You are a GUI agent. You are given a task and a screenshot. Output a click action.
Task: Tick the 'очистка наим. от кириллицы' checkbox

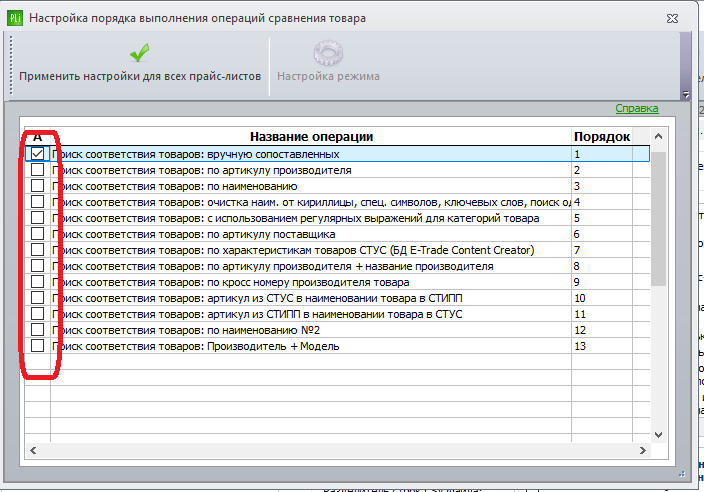37,202
